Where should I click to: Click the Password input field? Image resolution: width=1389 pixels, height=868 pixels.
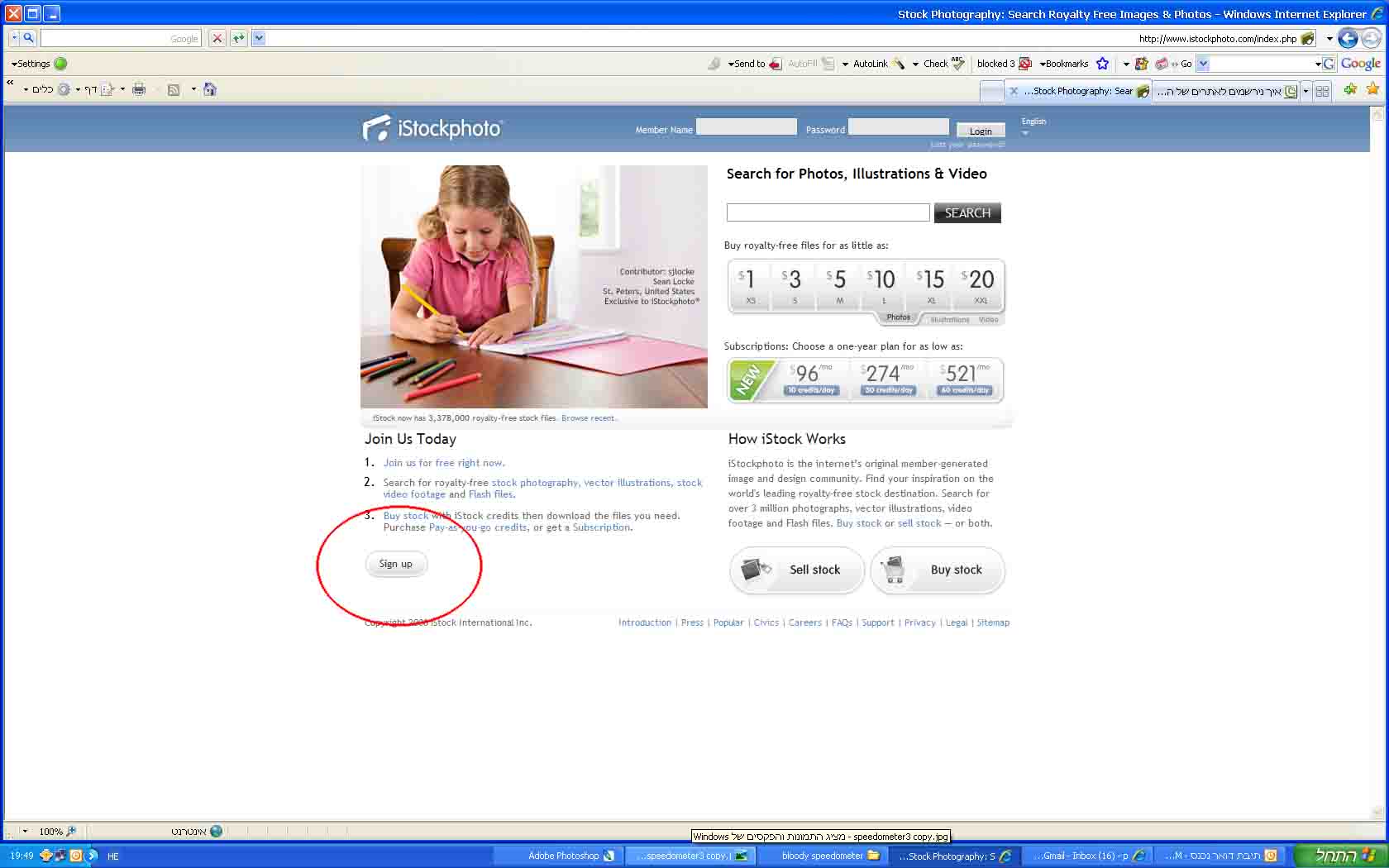coord(899,126)
